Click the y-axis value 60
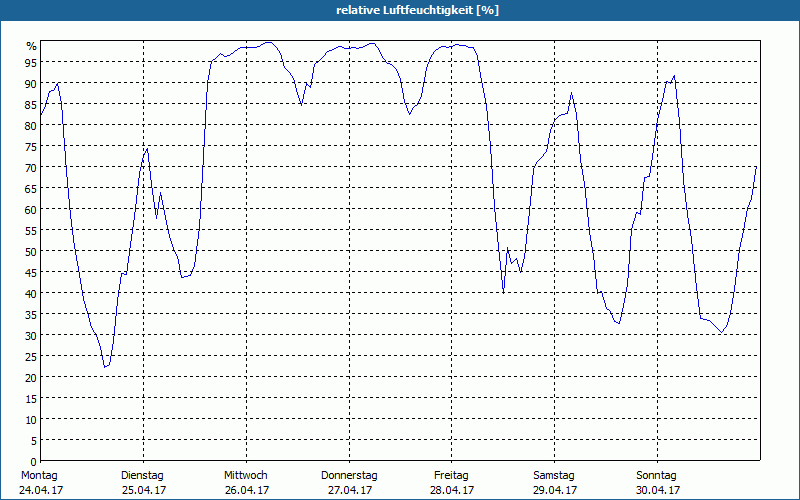The image size is (800, 500). click(x=31, y=209)
